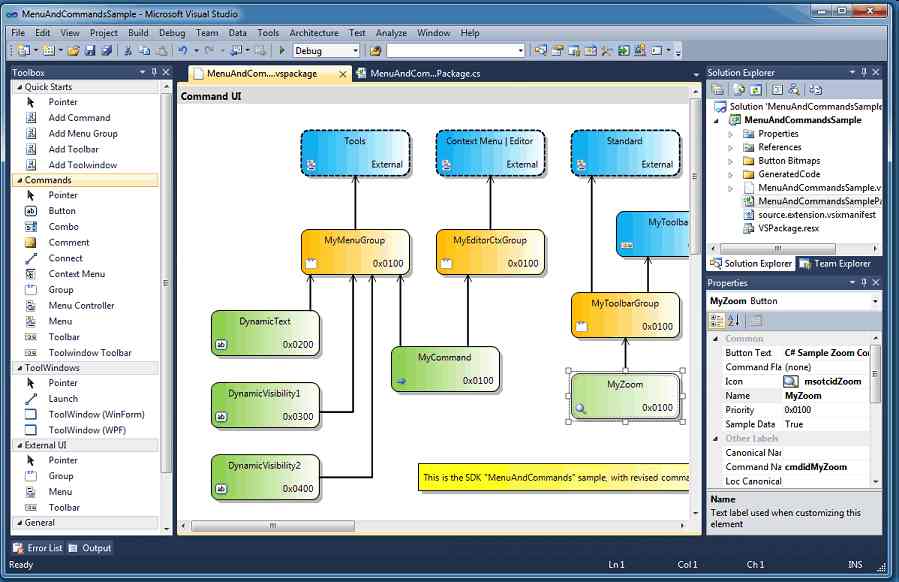The height and width of the screenshot is (582, 899).
Task: Select the Combo tool under Commands
Action: click(x=63, y=226)
